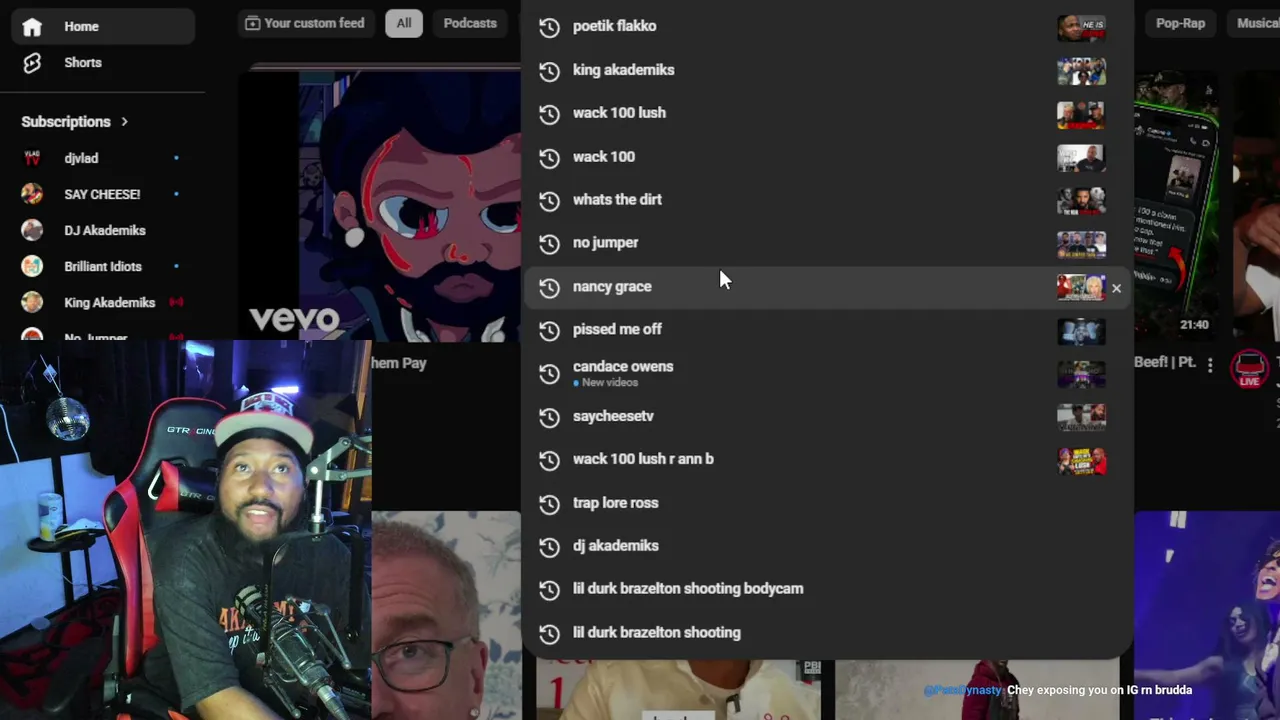The width and height of the screenshot is (1280, 720).
Task: Click history icon beside wack 100 lush r ann b
Action: point(549,460)
